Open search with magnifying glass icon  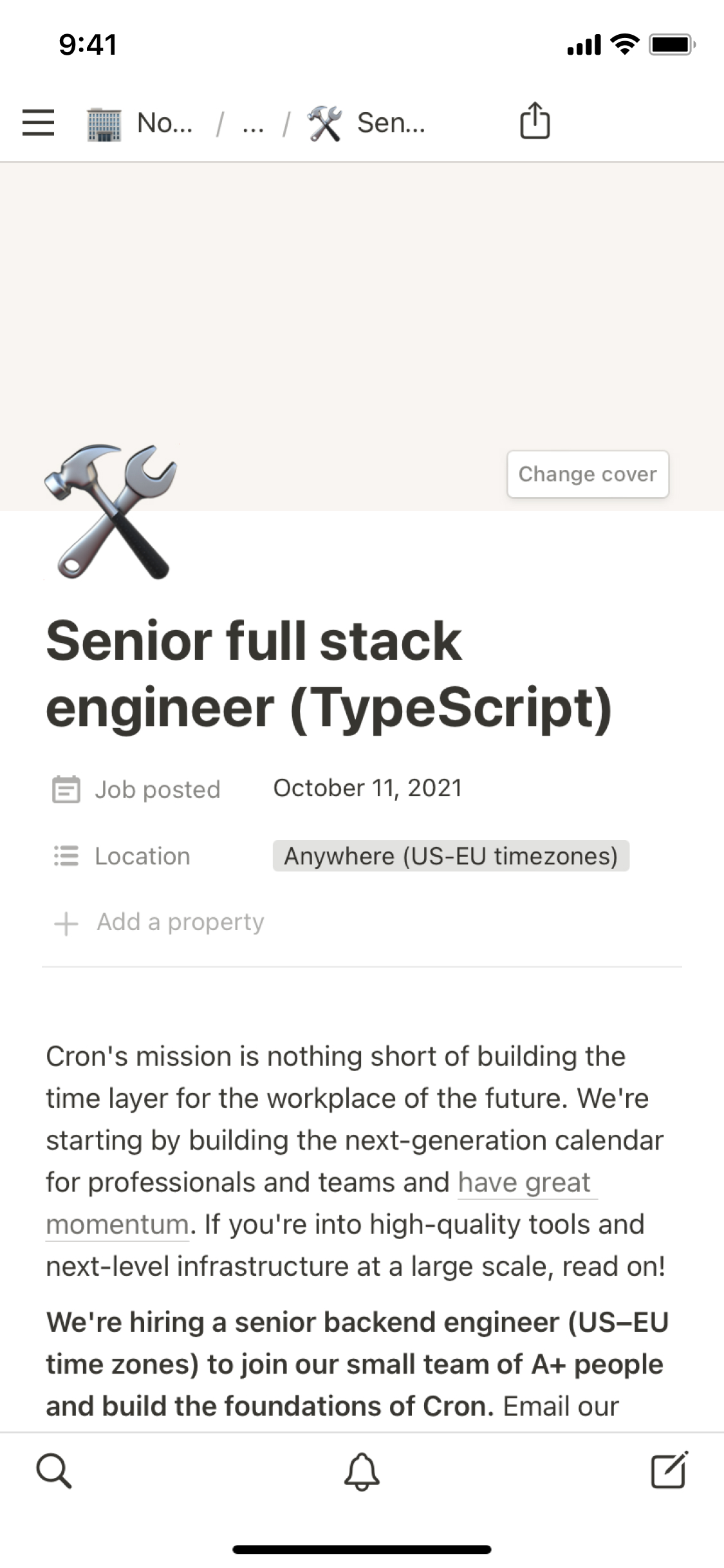[53, 1471]
